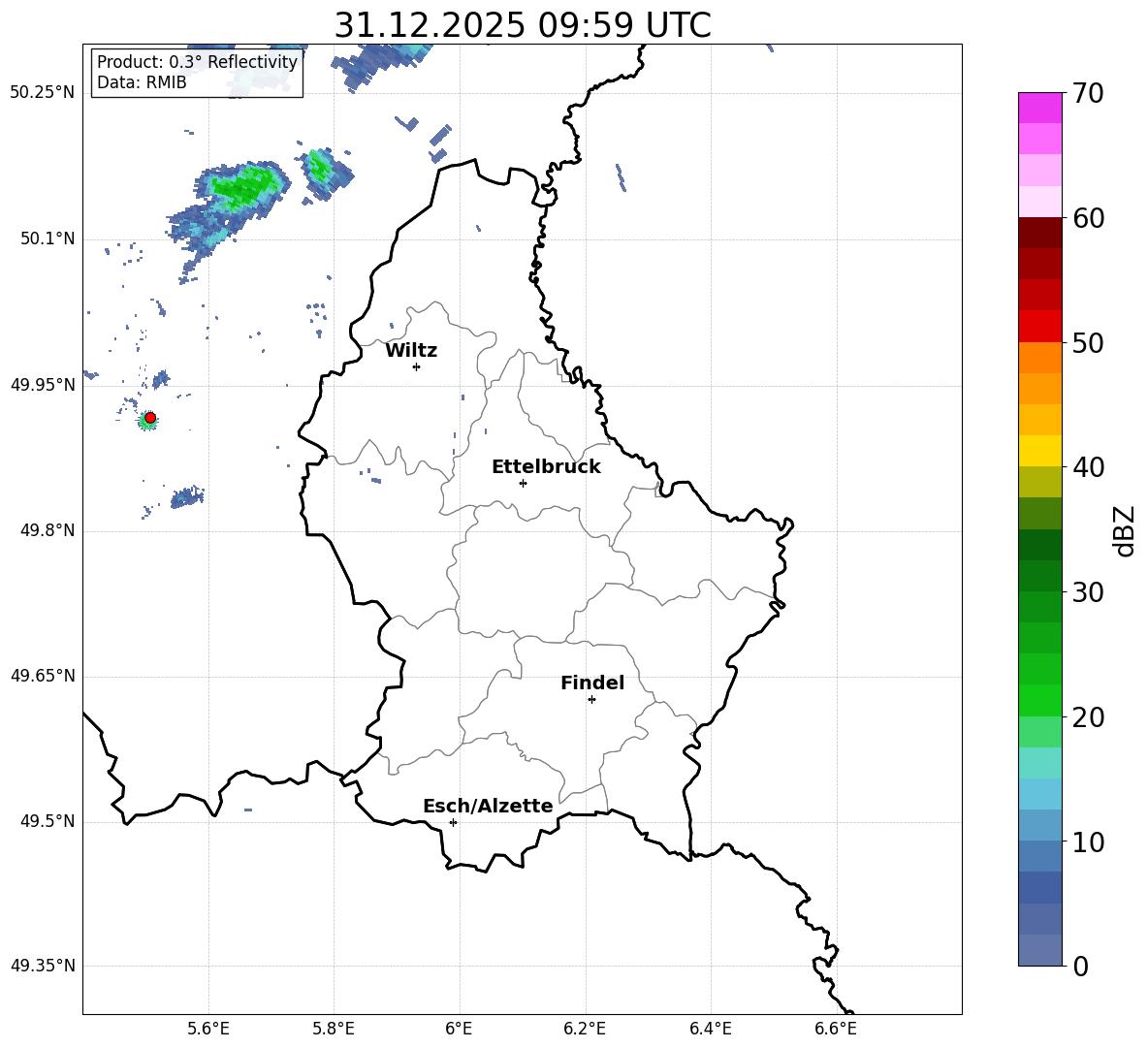Click the dark maroon colorbar segment below 60
This screenshot has height=1048, width=1148.
(x=1040, y=234)
